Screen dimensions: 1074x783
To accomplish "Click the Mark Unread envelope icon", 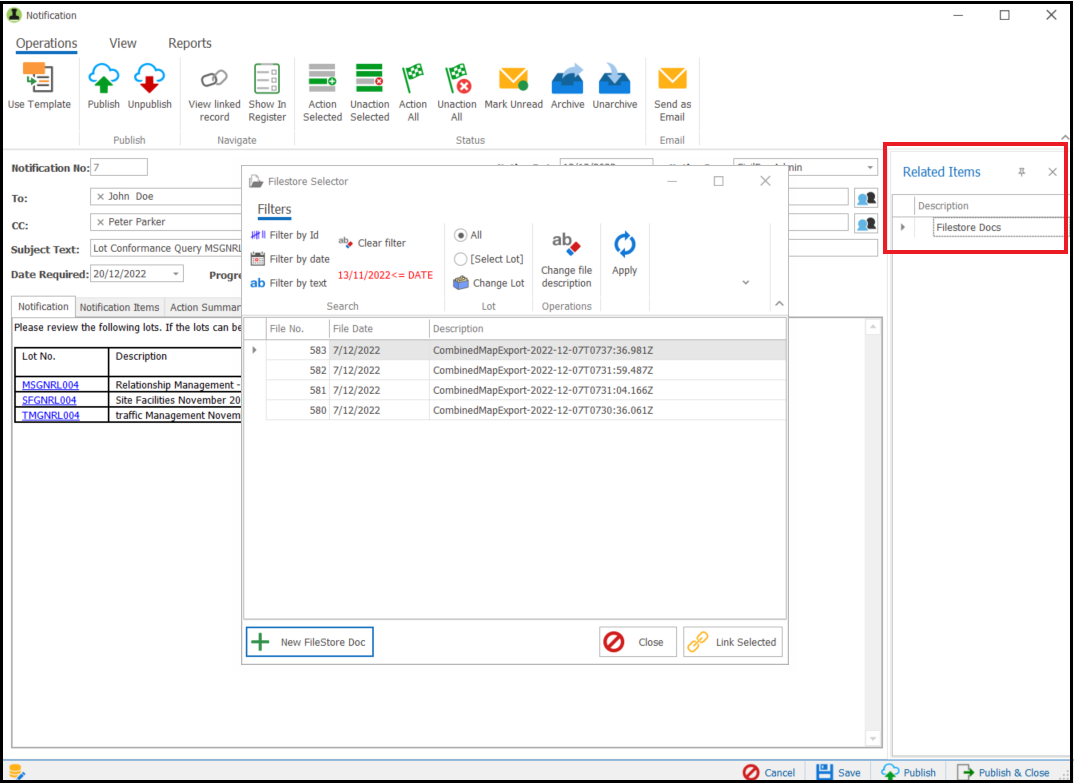I will click(x=513, y=78).
